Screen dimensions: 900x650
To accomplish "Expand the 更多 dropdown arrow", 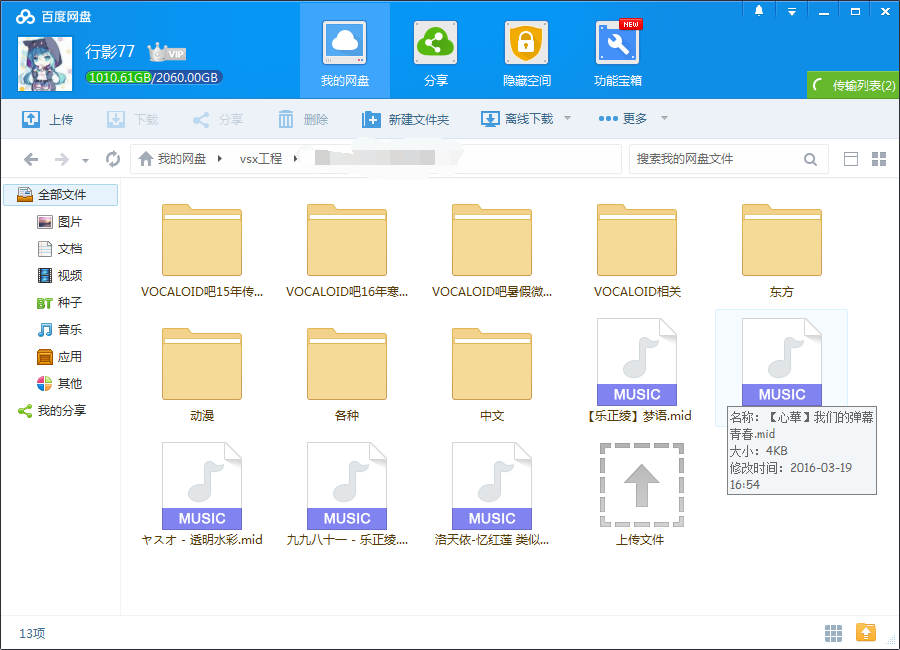I will coord(664,118).
